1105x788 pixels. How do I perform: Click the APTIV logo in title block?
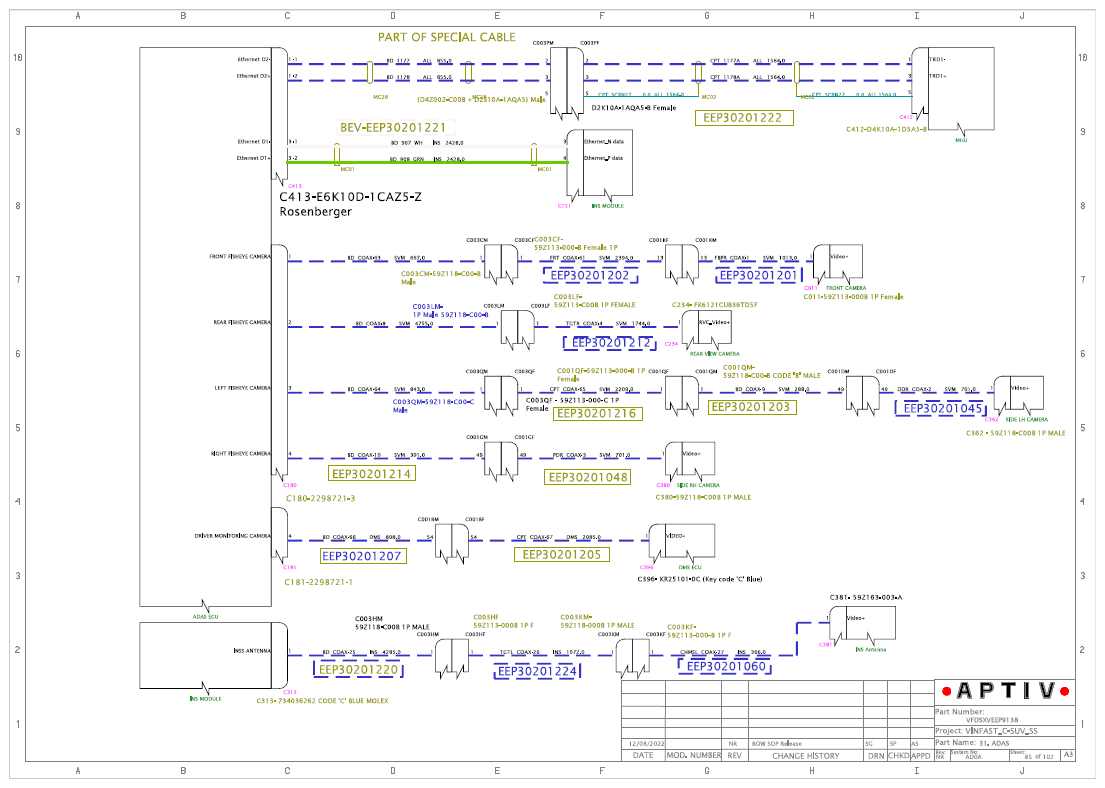(x=1006, y=691)
